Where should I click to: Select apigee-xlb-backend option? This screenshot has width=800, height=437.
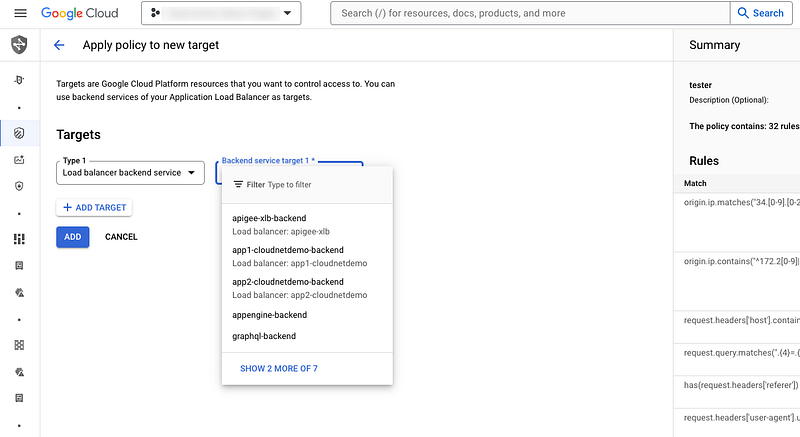point(307,225)
